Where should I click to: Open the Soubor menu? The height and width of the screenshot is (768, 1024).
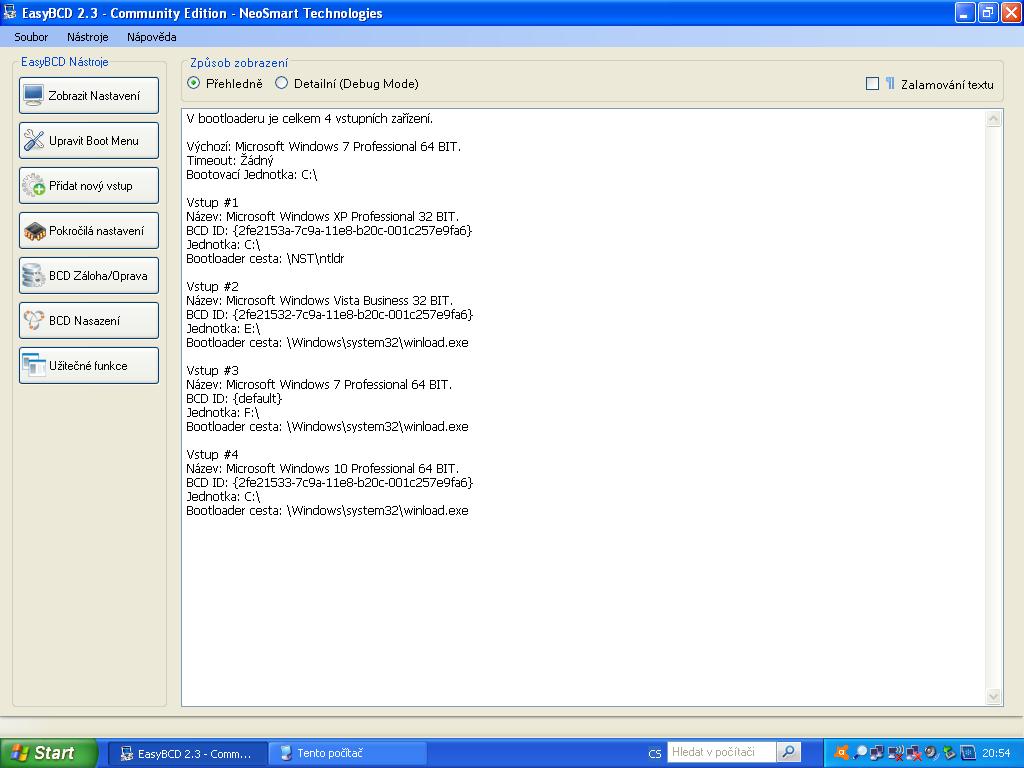tap(31, 37)
